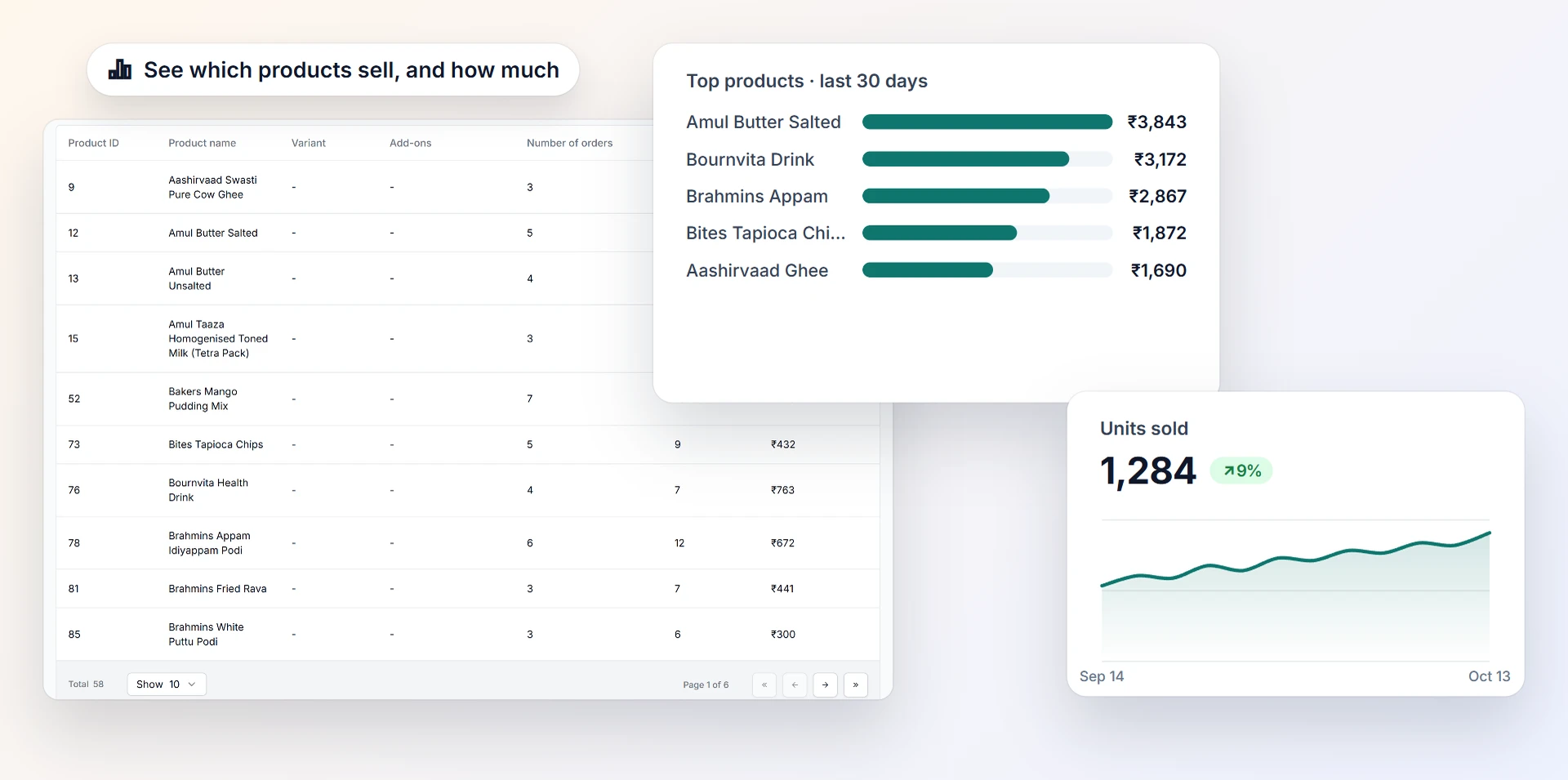The image size is (1568, 780).
Task: Select the Amul Butter Unsalted row
Action: (354, 279)
